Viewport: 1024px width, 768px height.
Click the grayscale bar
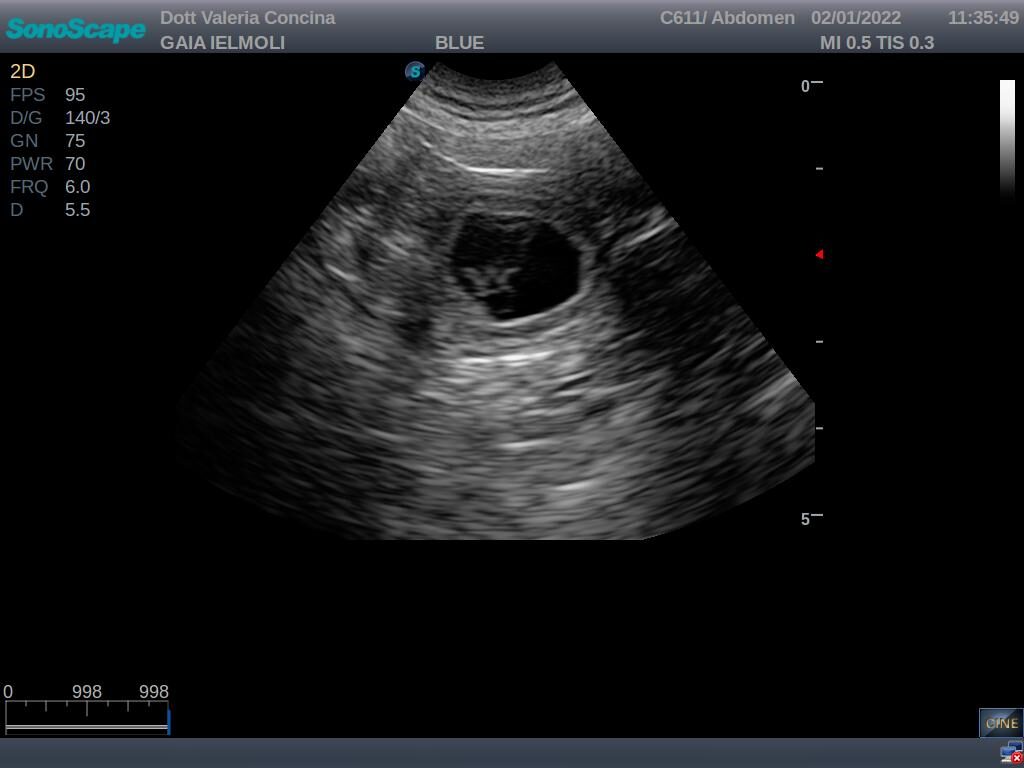tap(1007, 140)
